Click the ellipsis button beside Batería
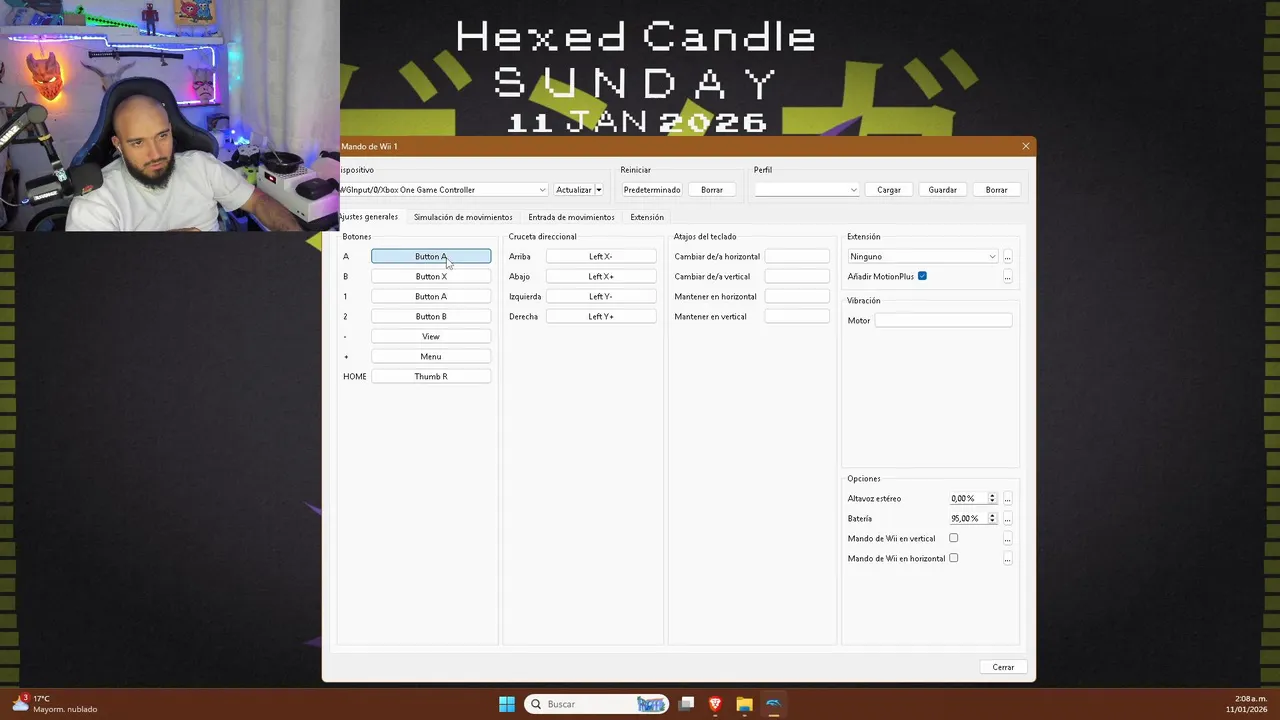Image resolution: width=1280 pixels, height=720 pixels. [x=1007, y=519]
